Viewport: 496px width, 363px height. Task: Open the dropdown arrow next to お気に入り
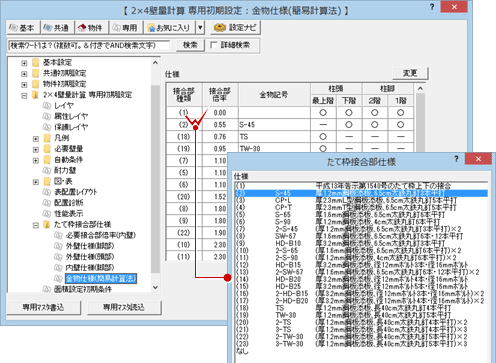tap(200, 28)
